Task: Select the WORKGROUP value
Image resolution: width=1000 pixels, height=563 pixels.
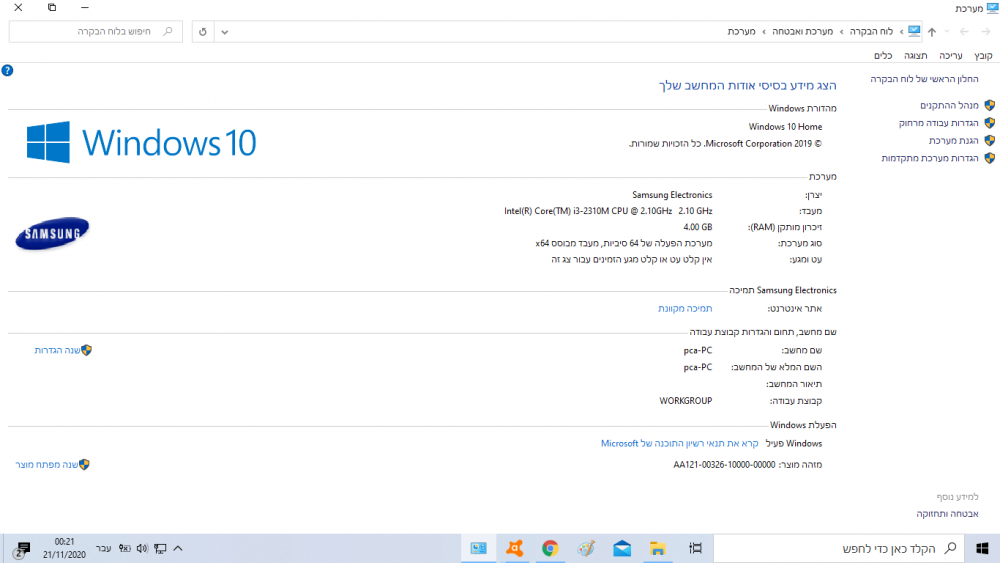Action: tap(686, 401)
